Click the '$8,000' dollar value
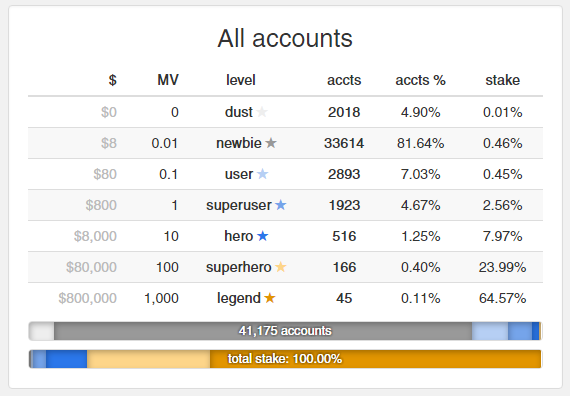 click(95, 236)
